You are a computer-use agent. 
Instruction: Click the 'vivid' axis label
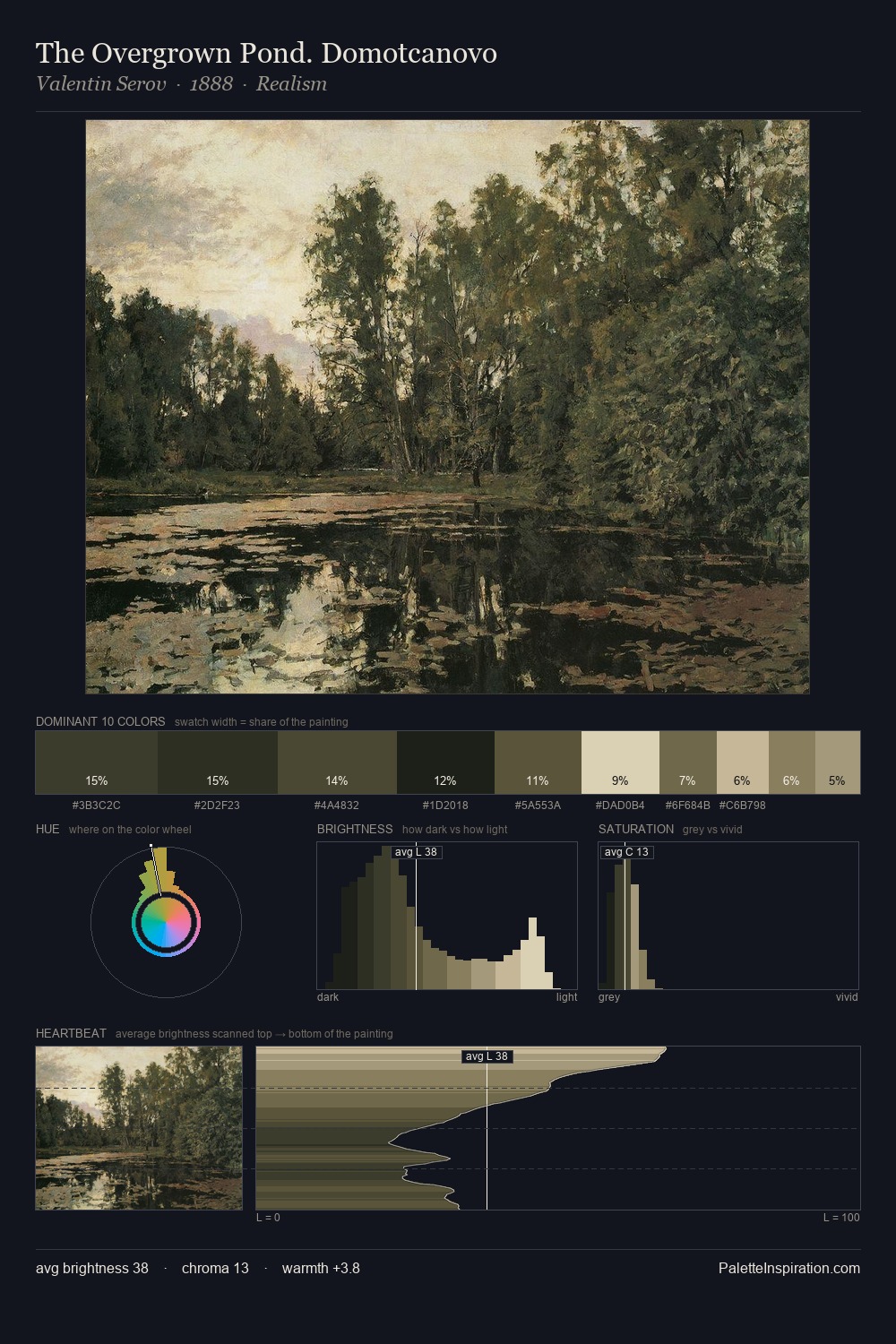[x=847, y=997]
